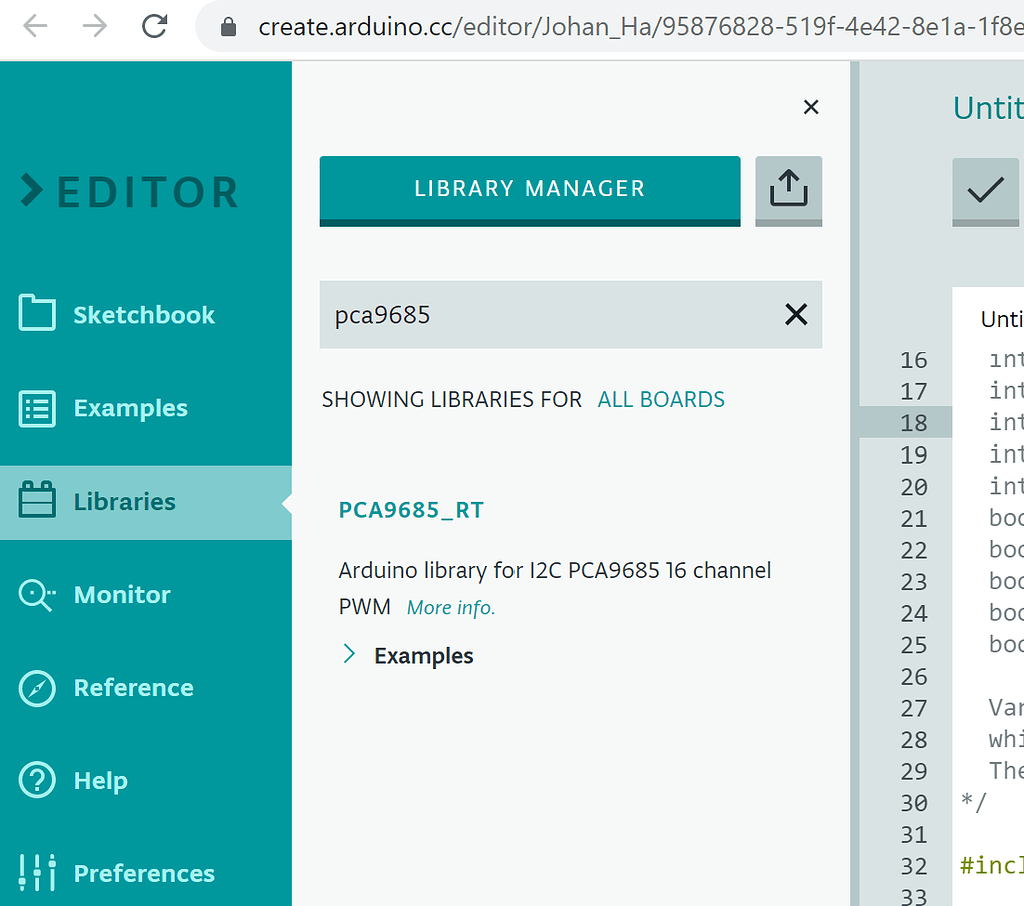The width and height of the screenshot is (1024, 906).
Task: Select line 18 in the code editor
Action: pos(914,422)
